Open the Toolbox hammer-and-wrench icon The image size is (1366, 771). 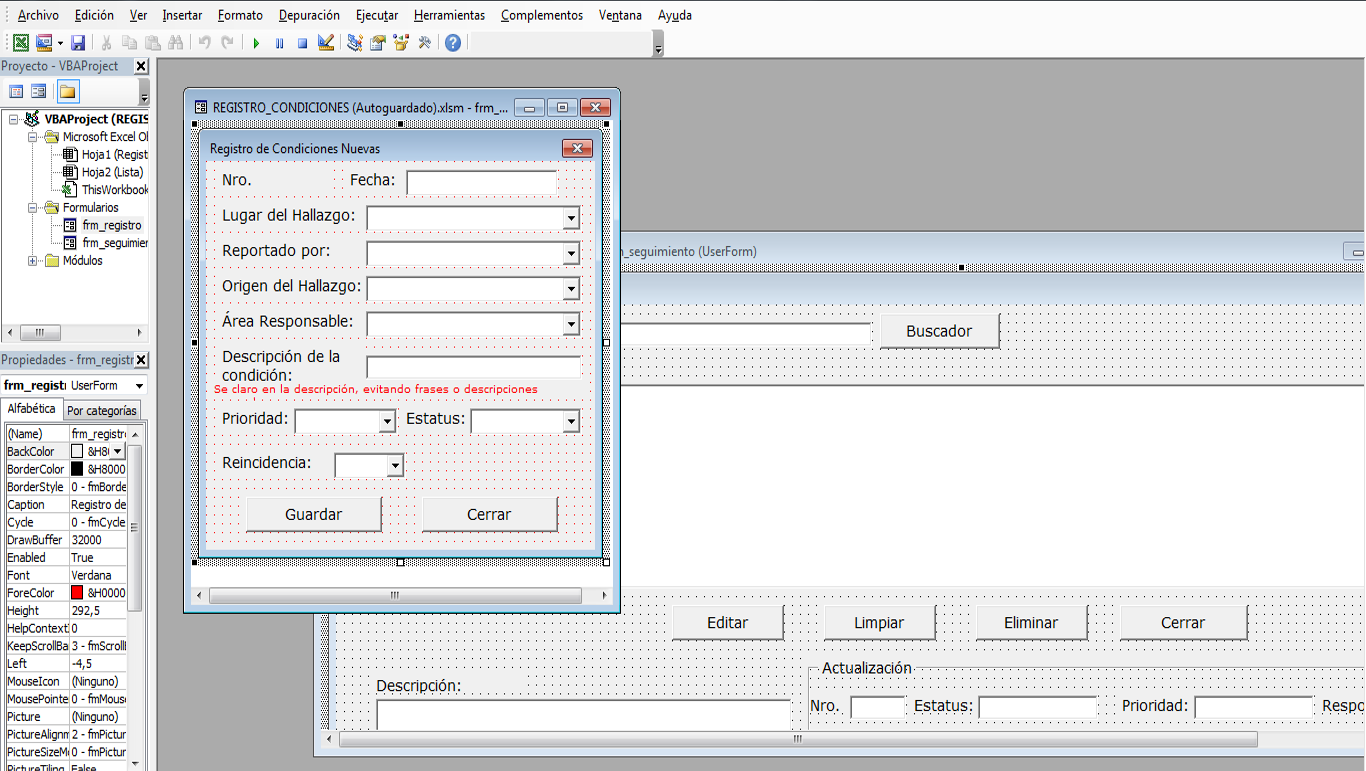[425, 43]
